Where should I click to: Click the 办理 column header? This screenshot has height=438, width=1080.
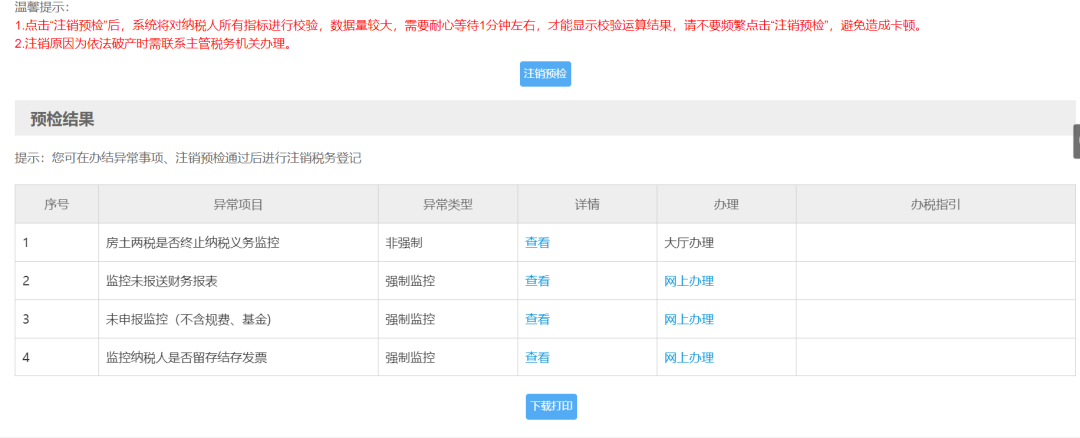[x=726, y=204]
